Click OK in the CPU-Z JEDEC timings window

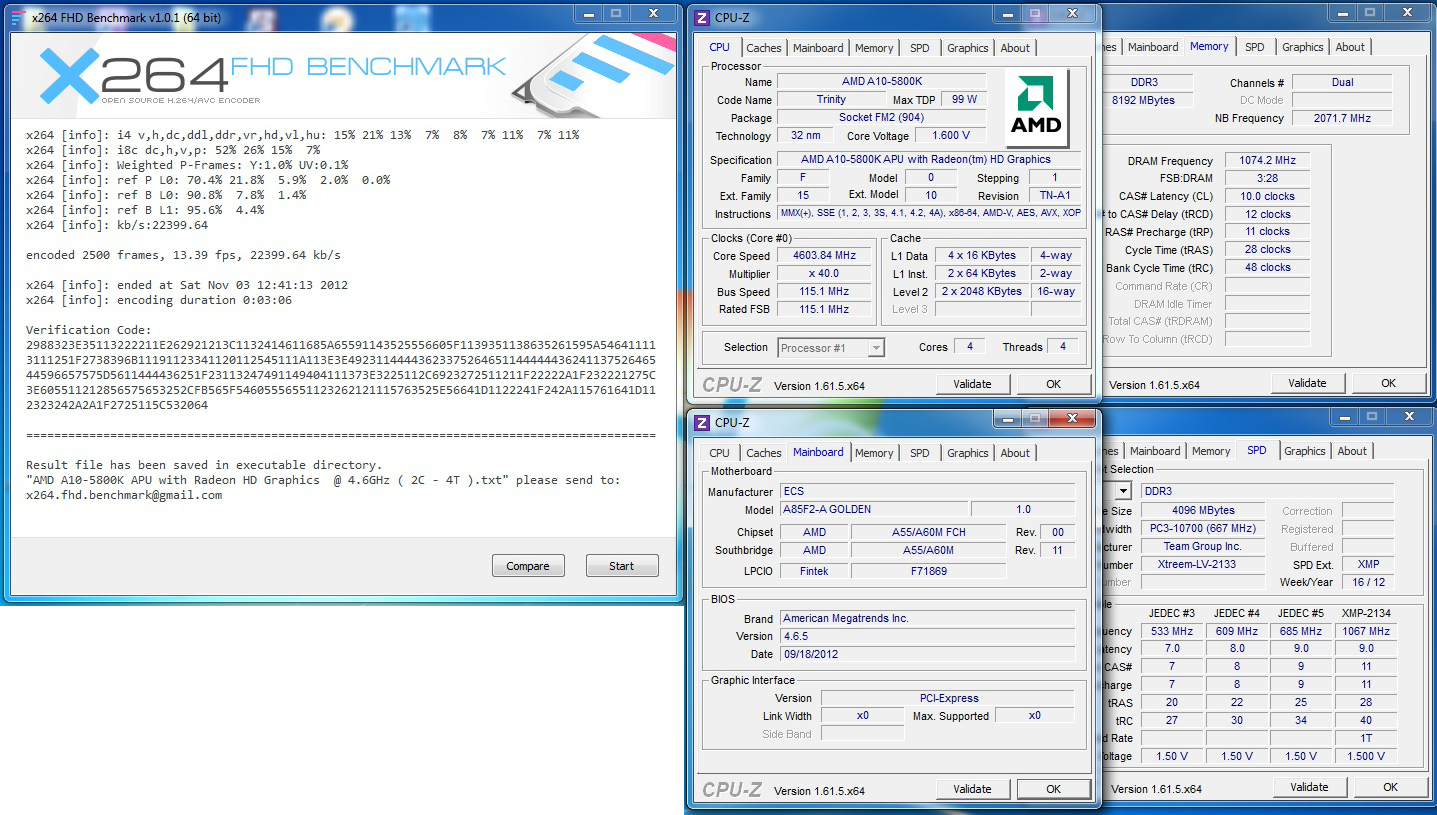[x=1390, y=787]
